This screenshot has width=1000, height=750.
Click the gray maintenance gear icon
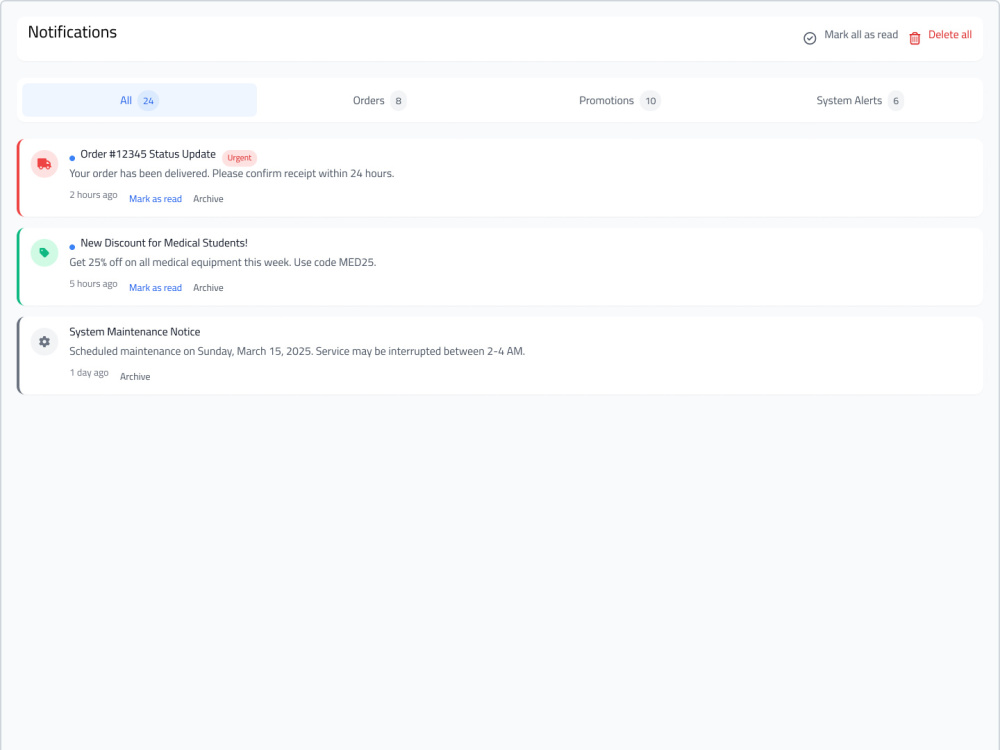44,342
